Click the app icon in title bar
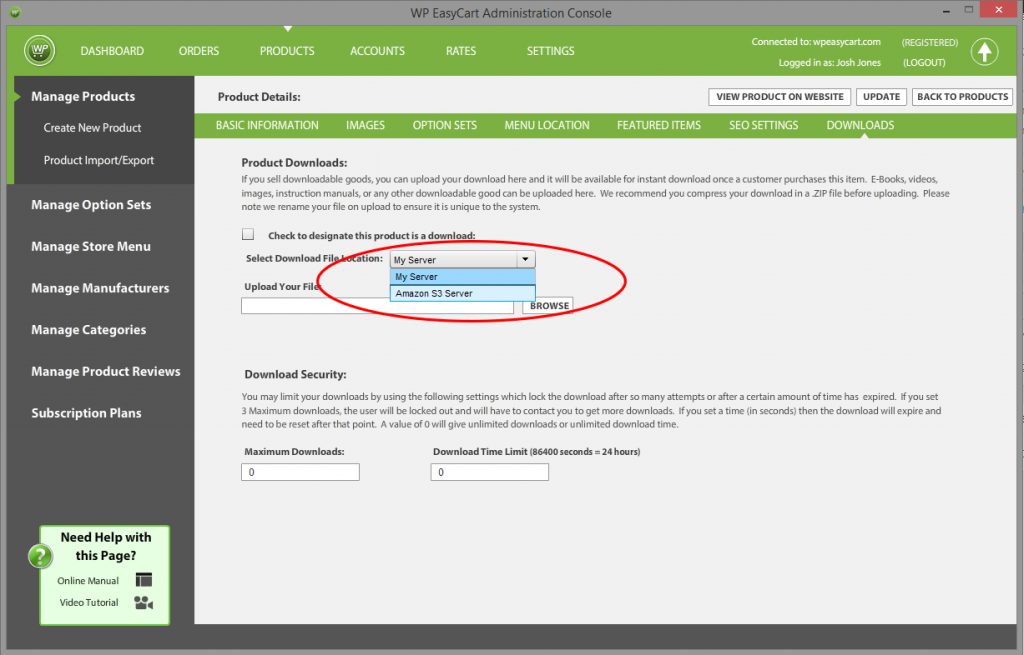This screenshot has height=655, width=1024. pyautogui.click(x=15, y=12)
